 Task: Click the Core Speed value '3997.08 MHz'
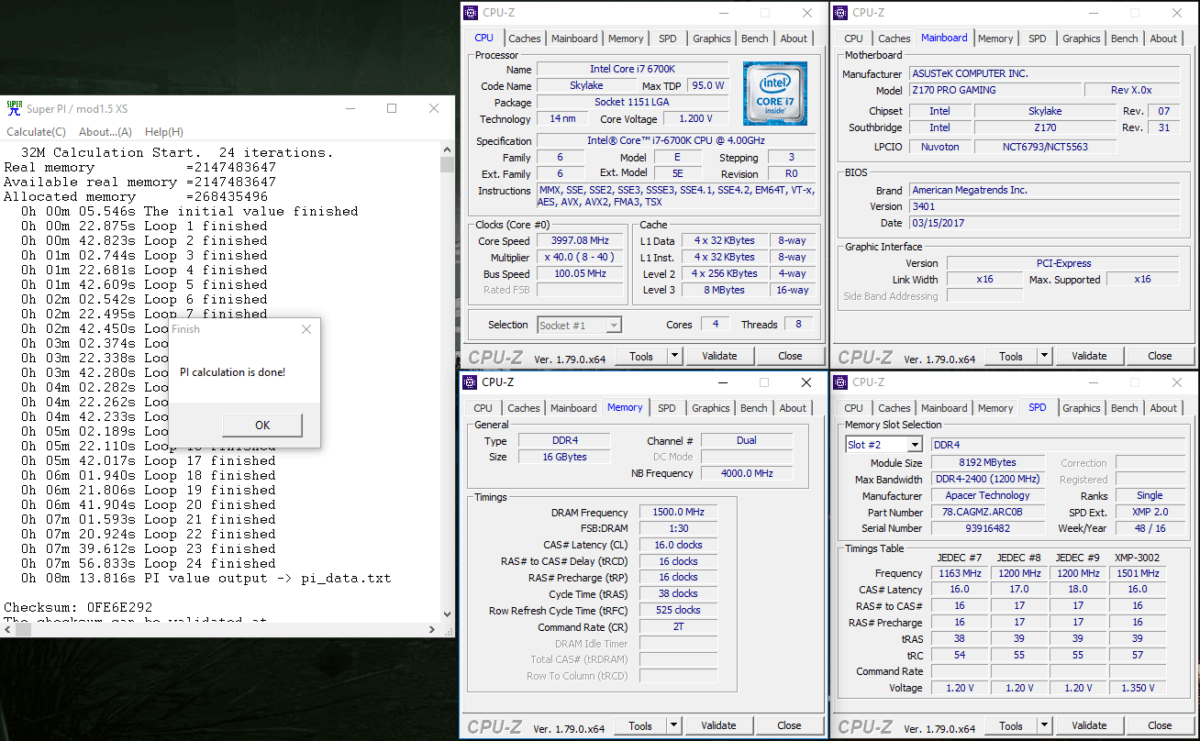[580, 241]
